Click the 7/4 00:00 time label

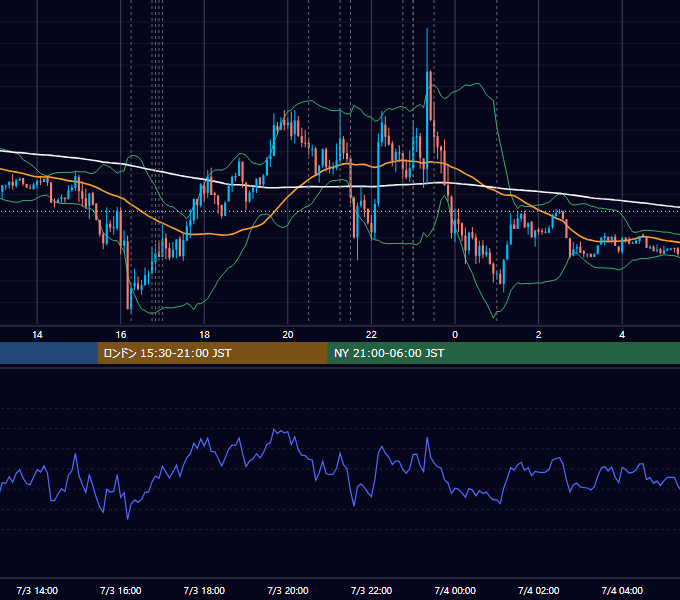[455, 590]
